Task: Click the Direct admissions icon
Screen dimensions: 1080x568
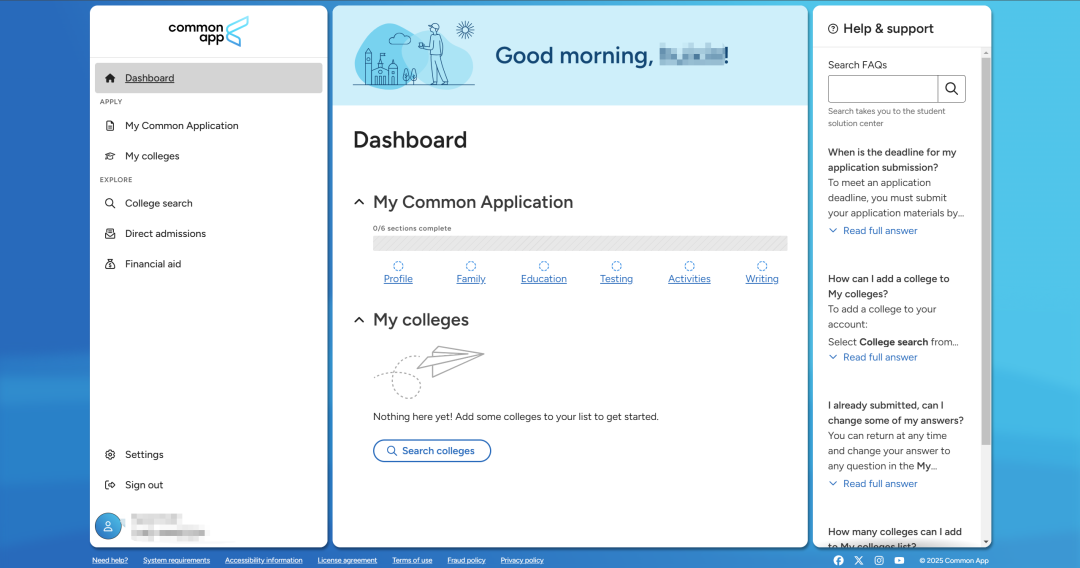Action: tap(110, 234)
